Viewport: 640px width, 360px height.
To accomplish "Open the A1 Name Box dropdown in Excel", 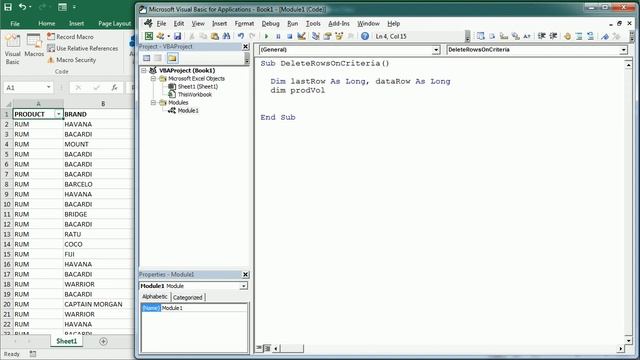I will tap(49, 87).
